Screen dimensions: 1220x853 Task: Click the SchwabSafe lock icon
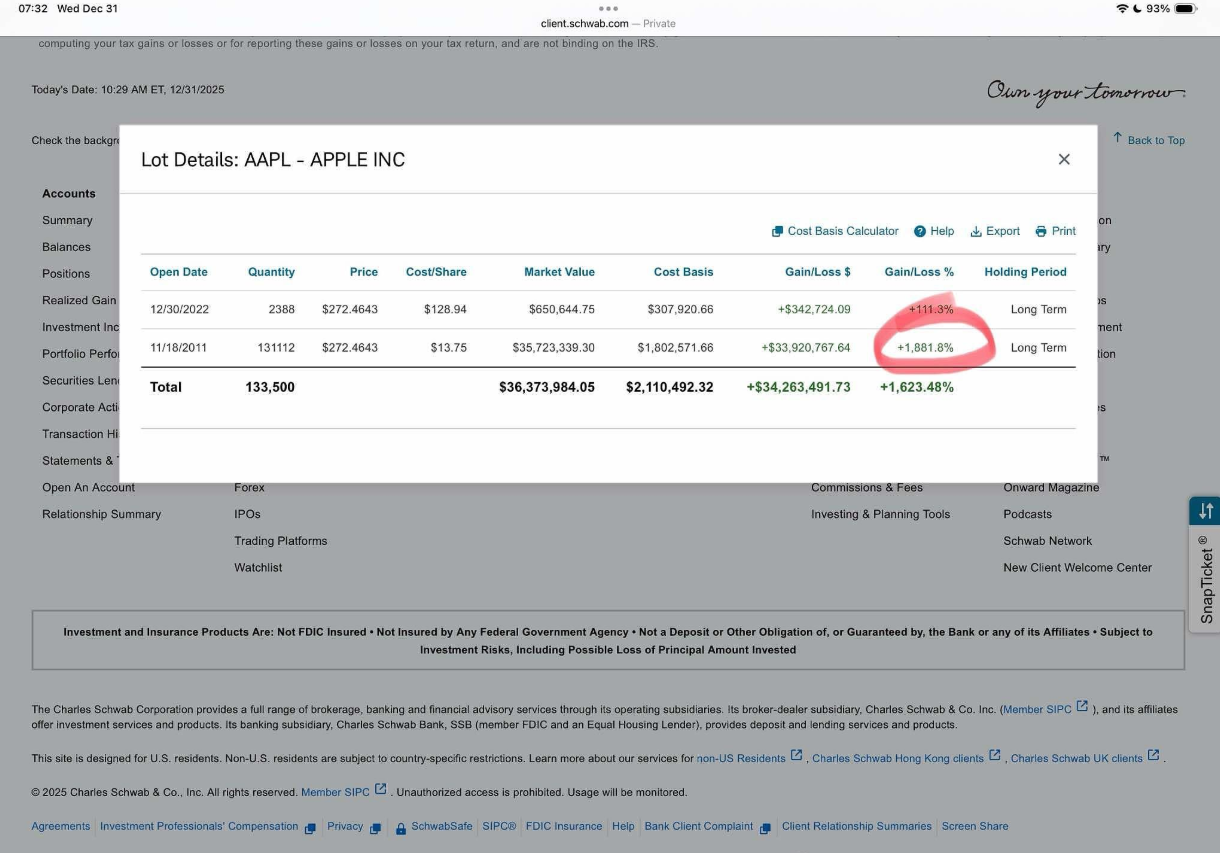pos(400,828)
